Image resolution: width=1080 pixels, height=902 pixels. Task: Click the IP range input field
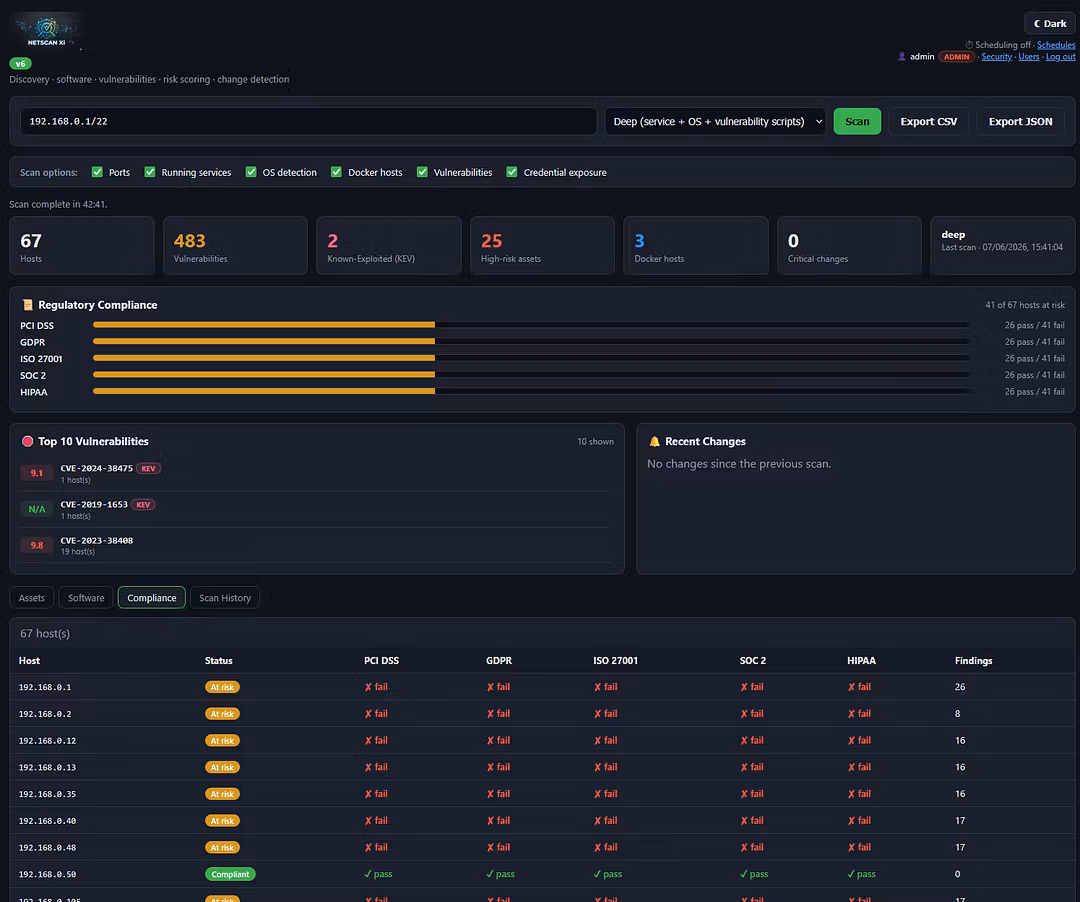308,121
